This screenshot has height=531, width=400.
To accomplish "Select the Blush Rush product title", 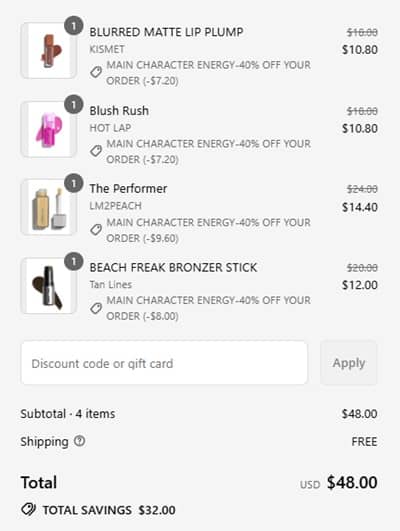I will [x=119, y=111].
